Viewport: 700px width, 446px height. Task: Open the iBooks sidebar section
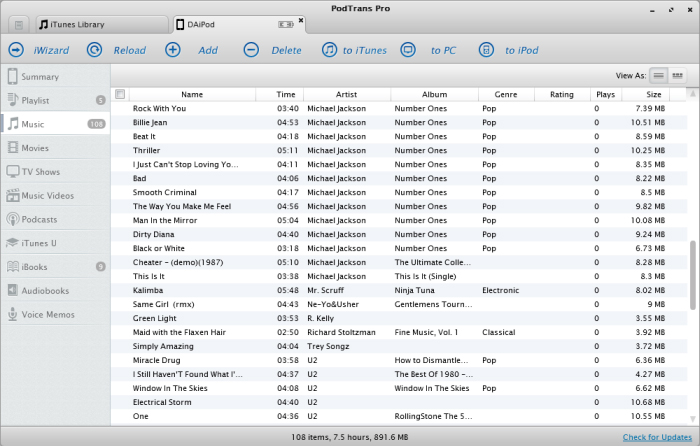pyautogui.click(x=55, y=267)
